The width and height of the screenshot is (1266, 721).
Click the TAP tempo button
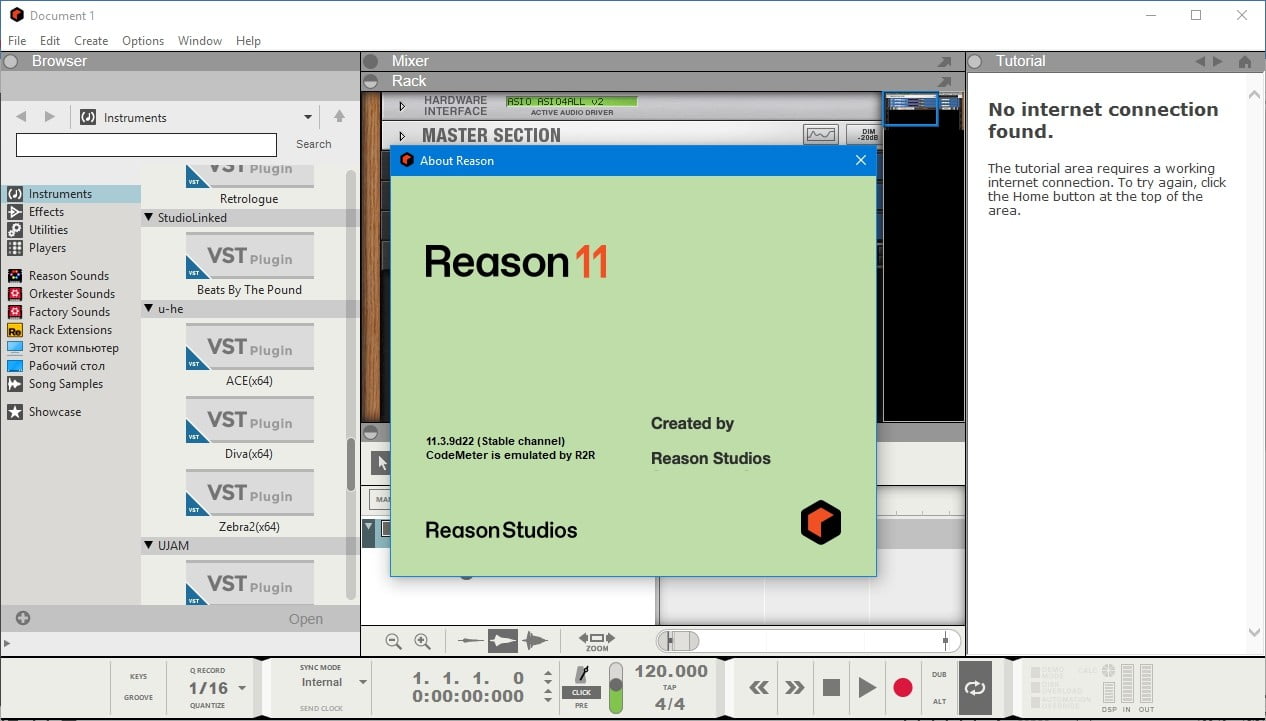[670, 689]
